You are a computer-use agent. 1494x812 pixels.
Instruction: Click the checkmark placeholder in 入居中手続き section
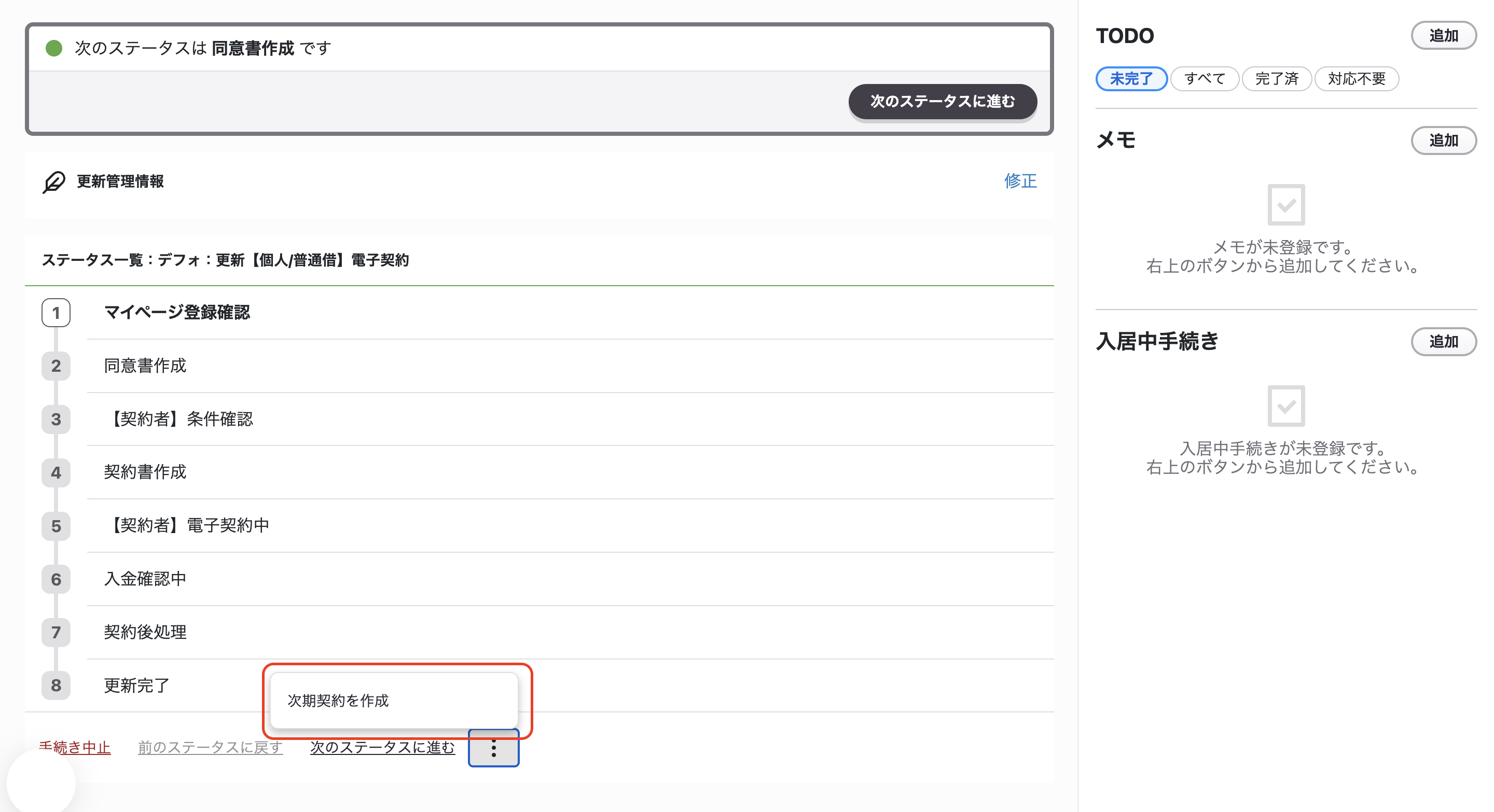pyautogui.click(x=1286, y=405)
